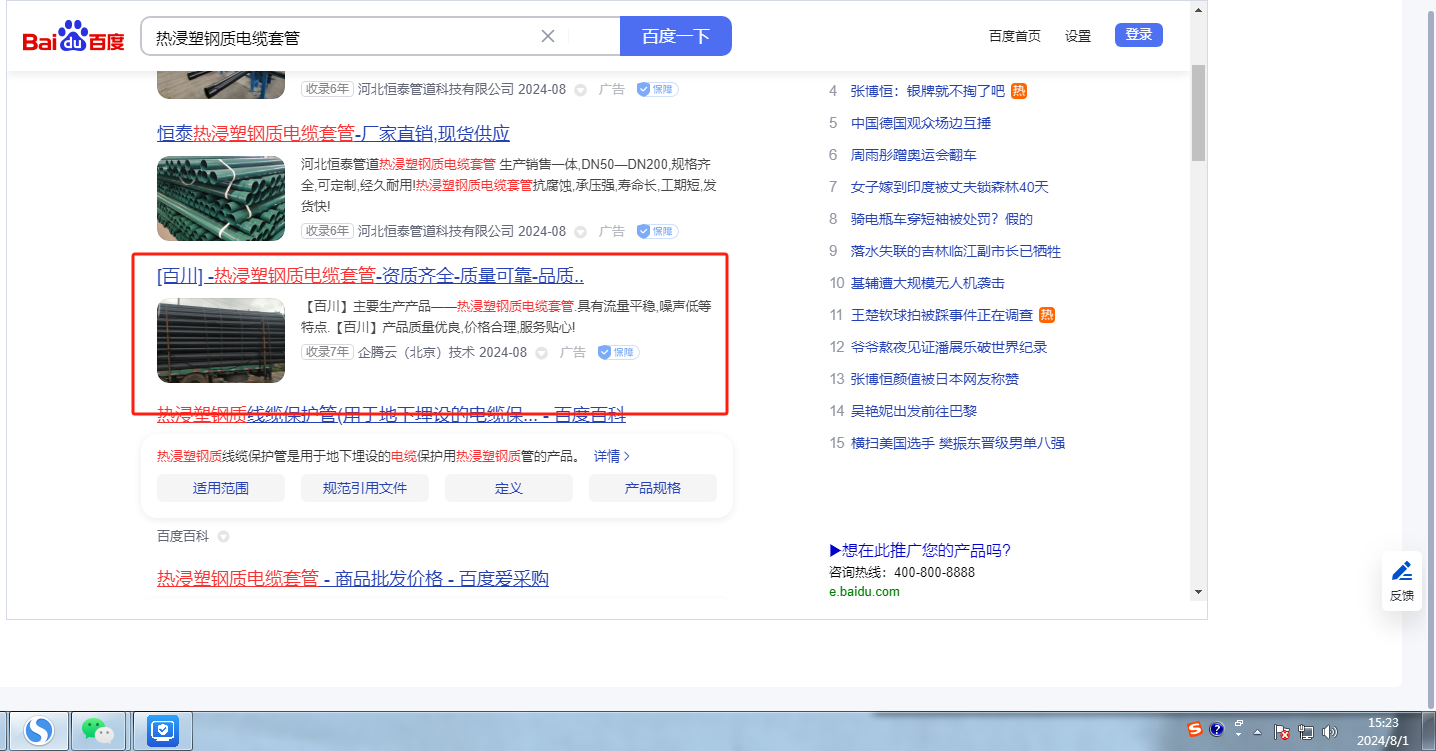Click the volume speaker icon in tray
The width and height of the screenshot is (1436, 751).
click(x=1329, y=732)
